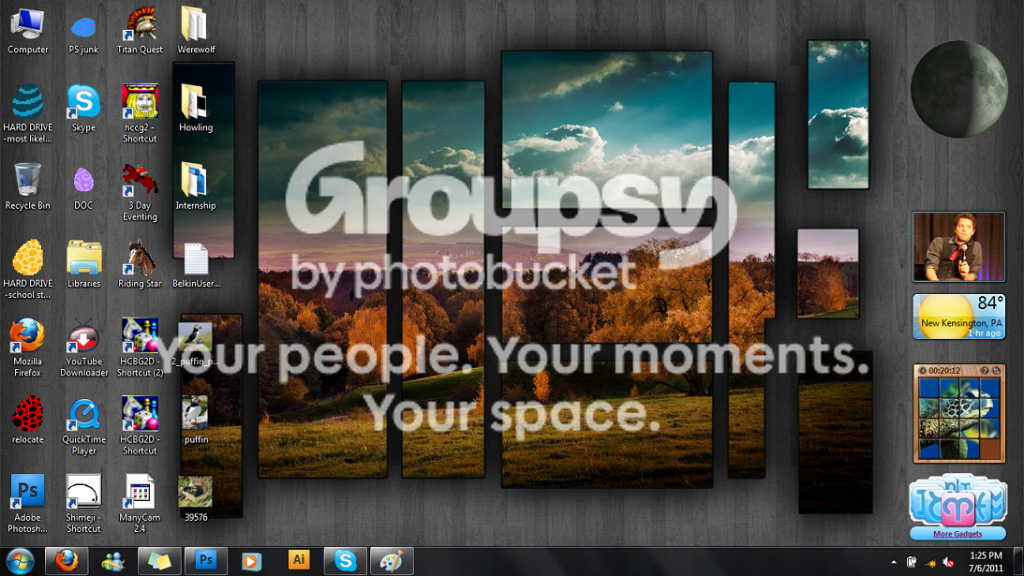Open the media player taskbar icon
1024x576 pixels.
pos(251,561)
